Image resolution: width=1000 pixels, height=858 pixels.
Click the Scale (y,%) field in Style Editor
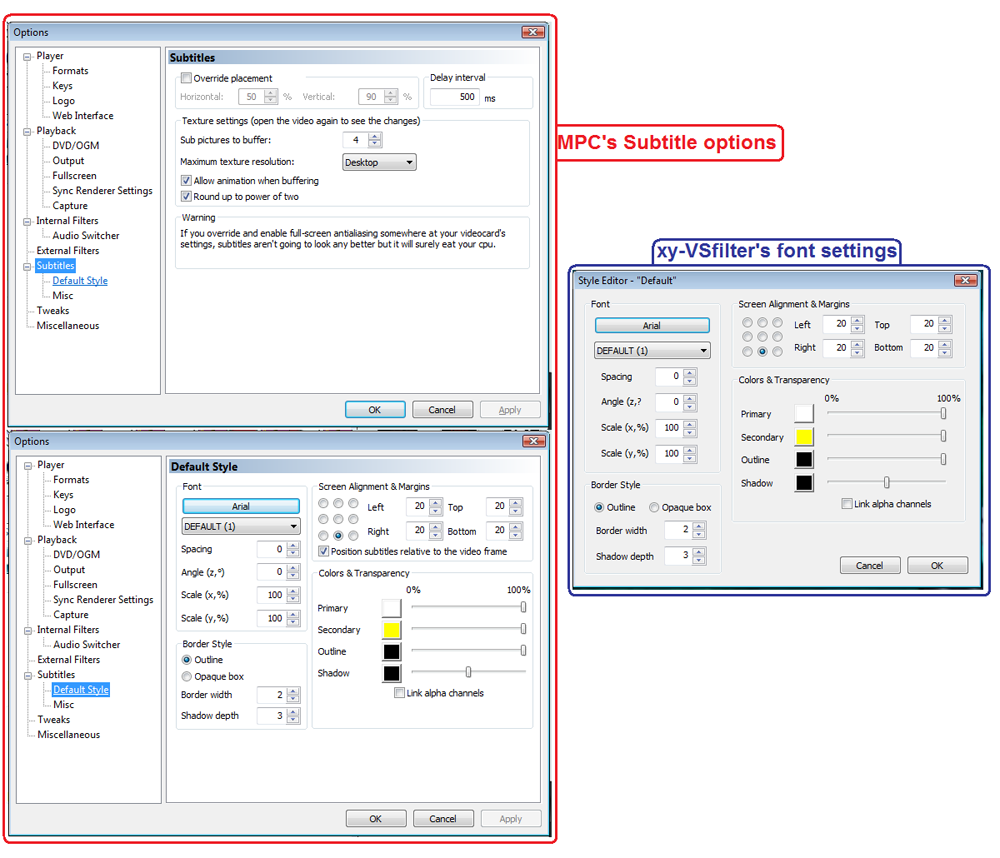(669, 454)
